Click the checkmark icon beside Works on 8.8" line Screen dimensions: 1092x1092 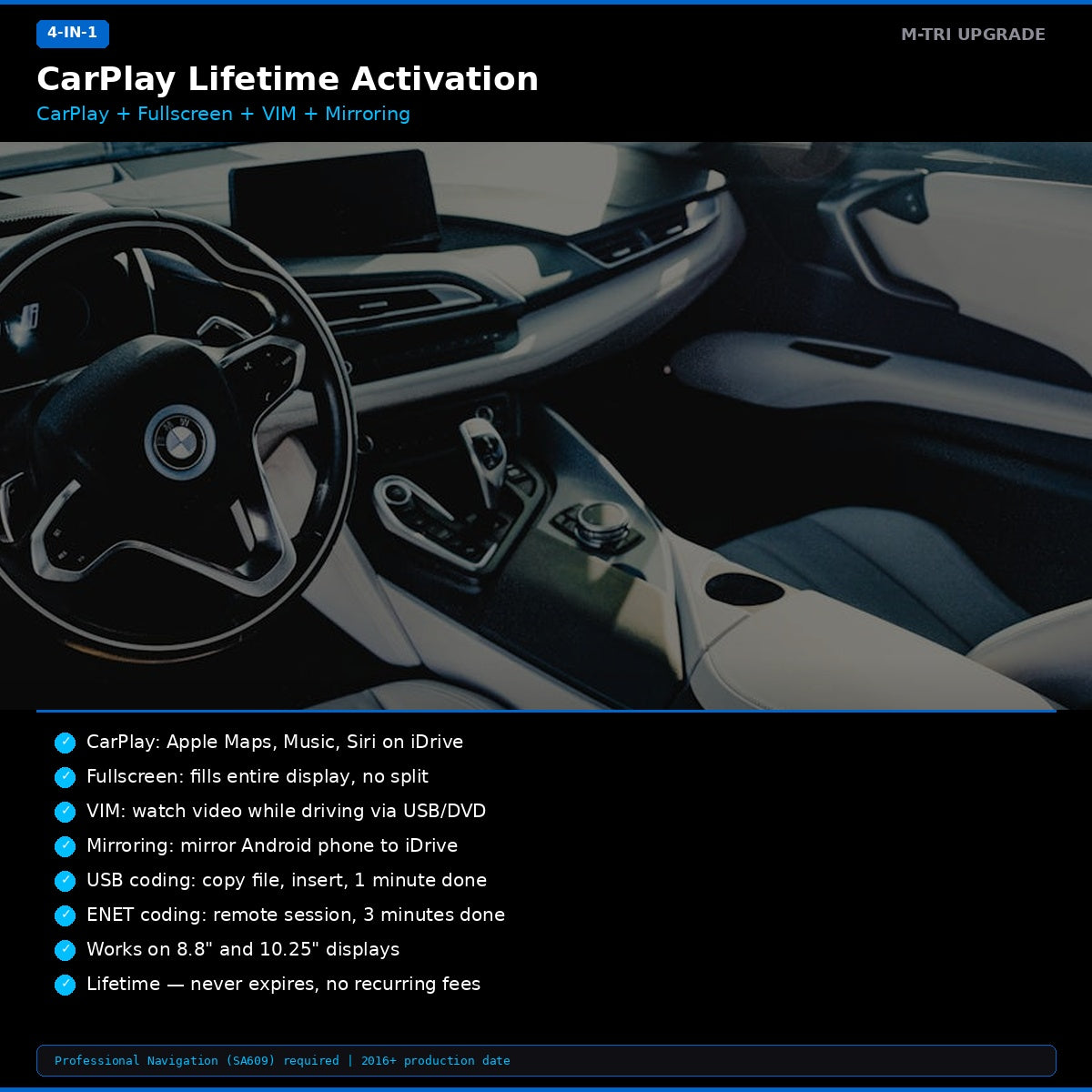click(65, 950)
